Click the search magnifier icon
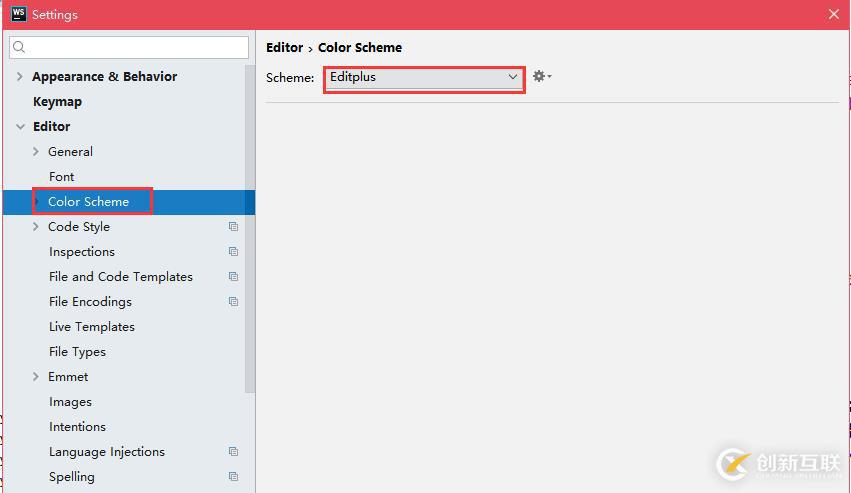Image resolution: width=851 pixels, height=493 pixels. coord(19,47)
